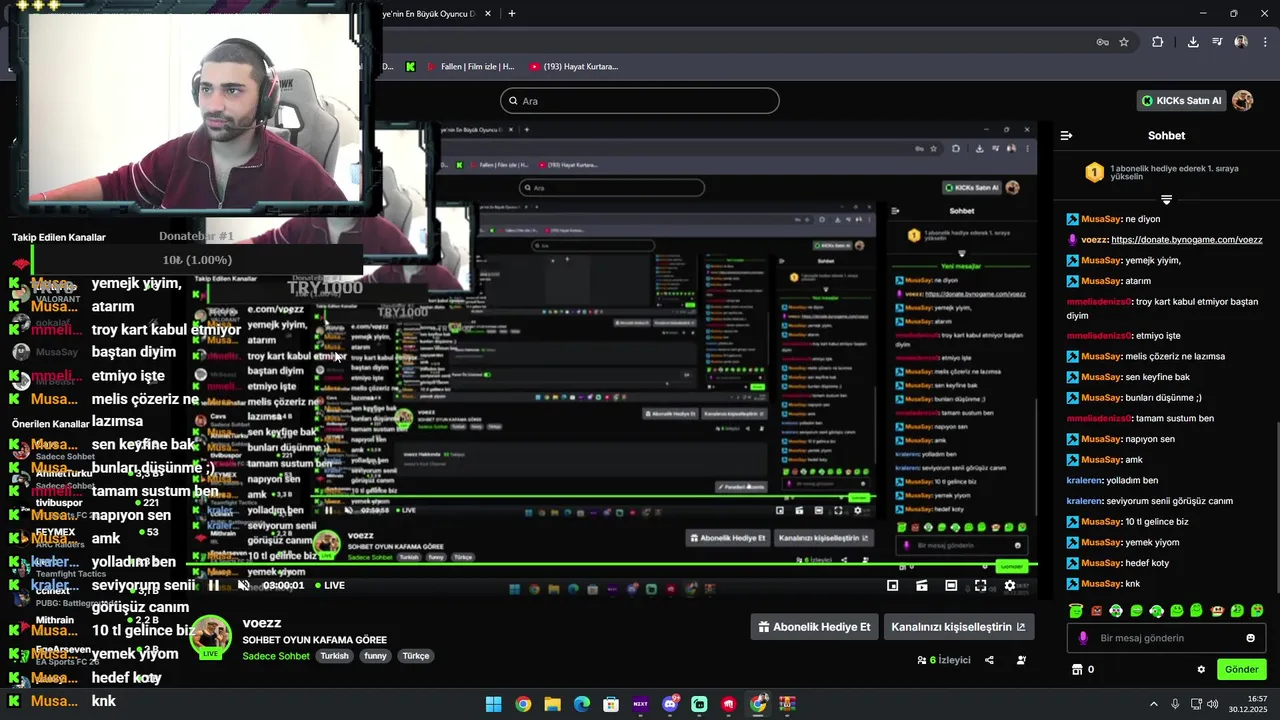Click the '6 İzleyici' viewer count
The width and height of the screenshot is (1280, 720).
(944, 660)
